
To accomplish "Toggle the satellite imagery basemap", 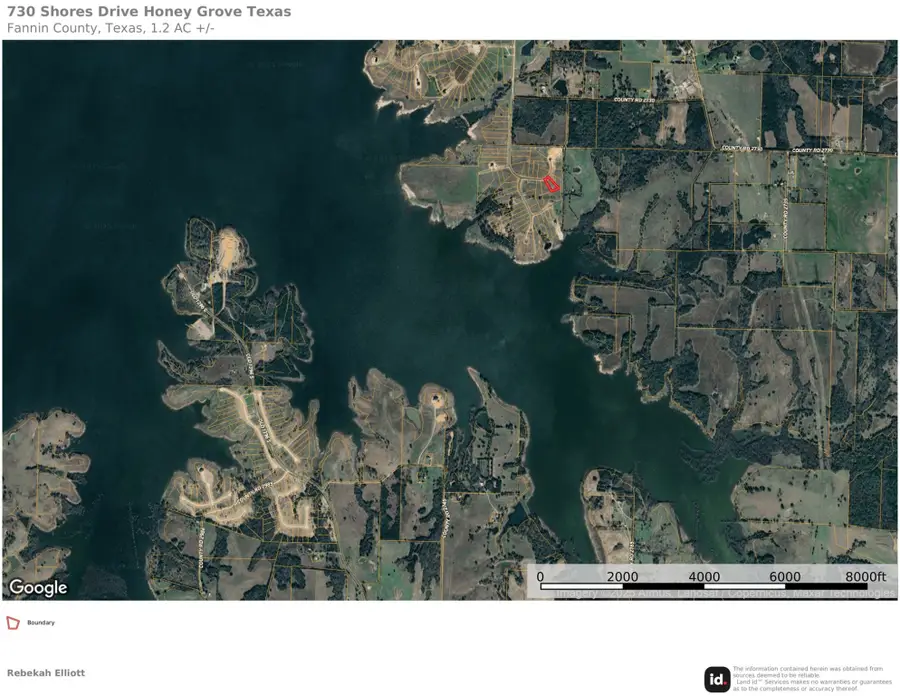I will pyautogui.click(x=450, y=320).
